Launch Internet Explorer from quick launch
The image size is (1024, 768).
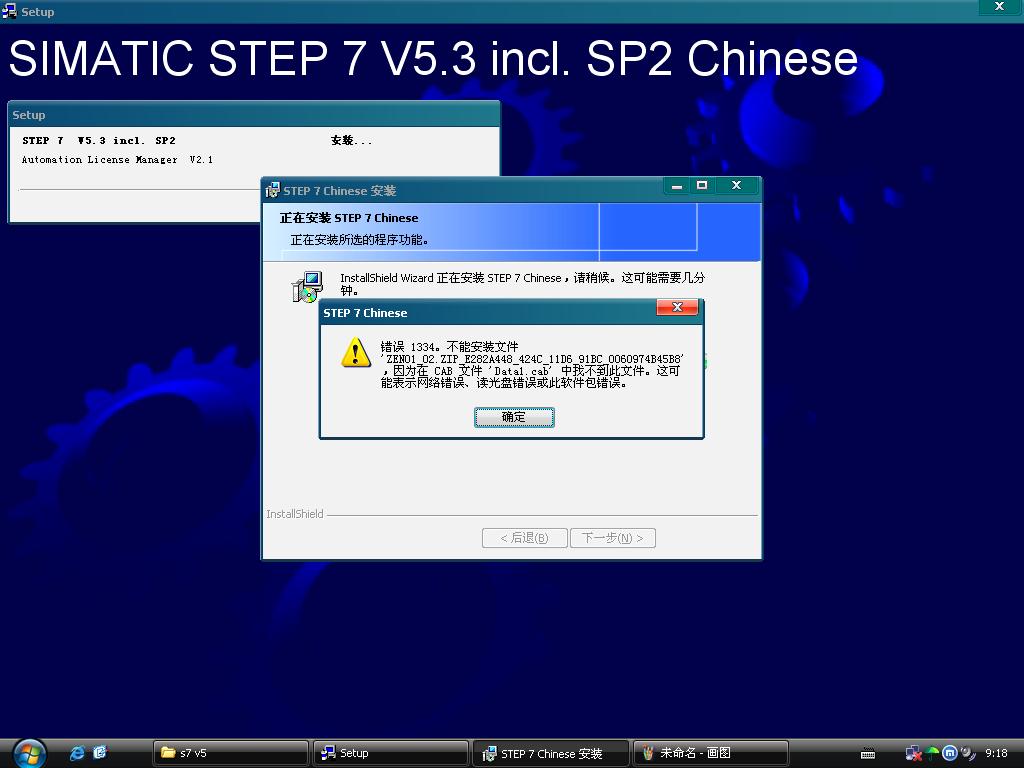pos(77,753)
